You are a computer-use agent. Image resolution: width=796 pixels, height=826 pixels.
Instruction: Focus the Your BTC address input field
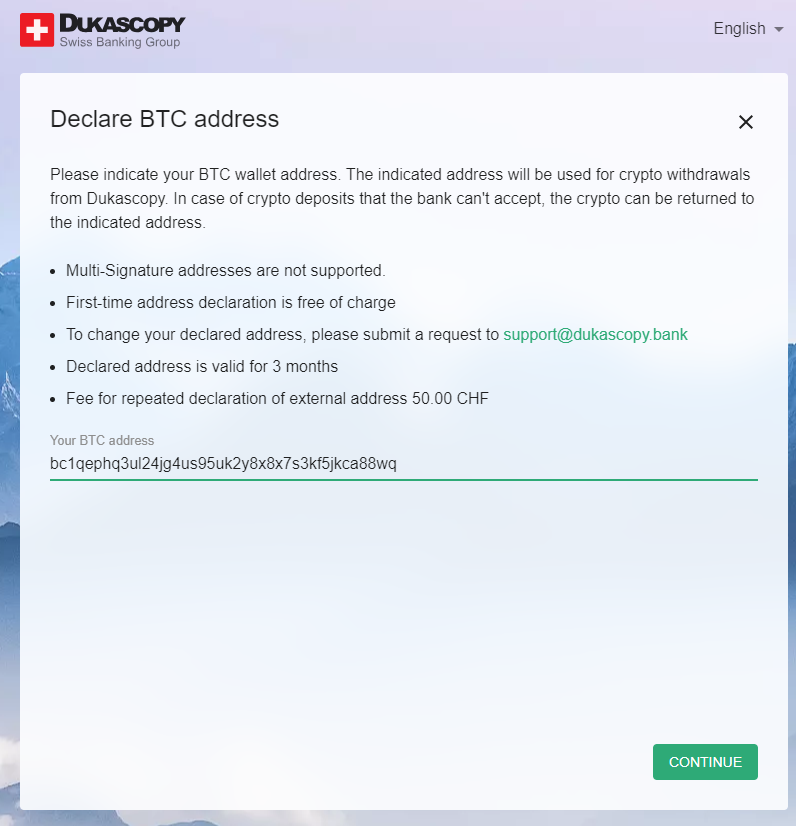(x=404, y=464)
